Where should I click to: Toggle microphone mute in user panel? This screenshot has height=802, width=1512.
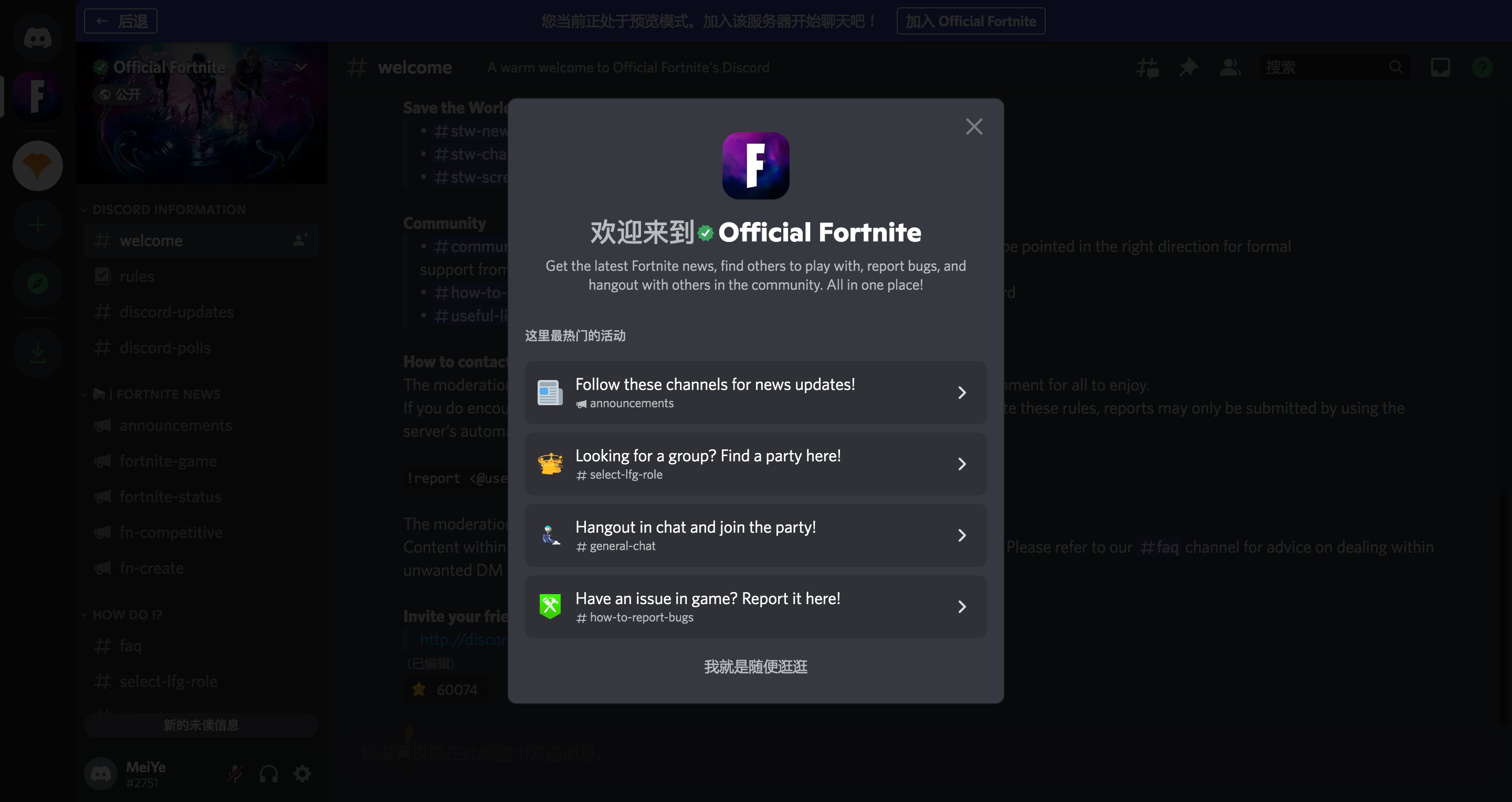point(235,774)
